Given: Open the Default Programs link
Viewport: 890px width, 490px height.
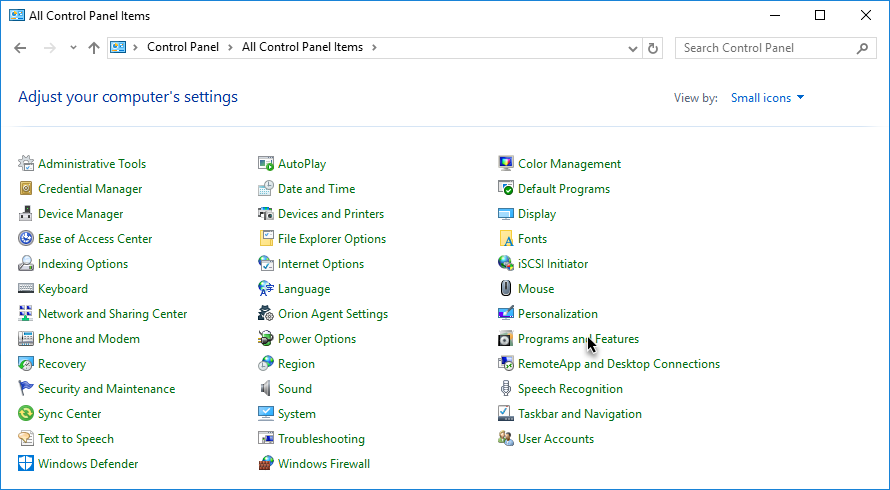Looking at the screenshot, I should click(x=564, y=189).
